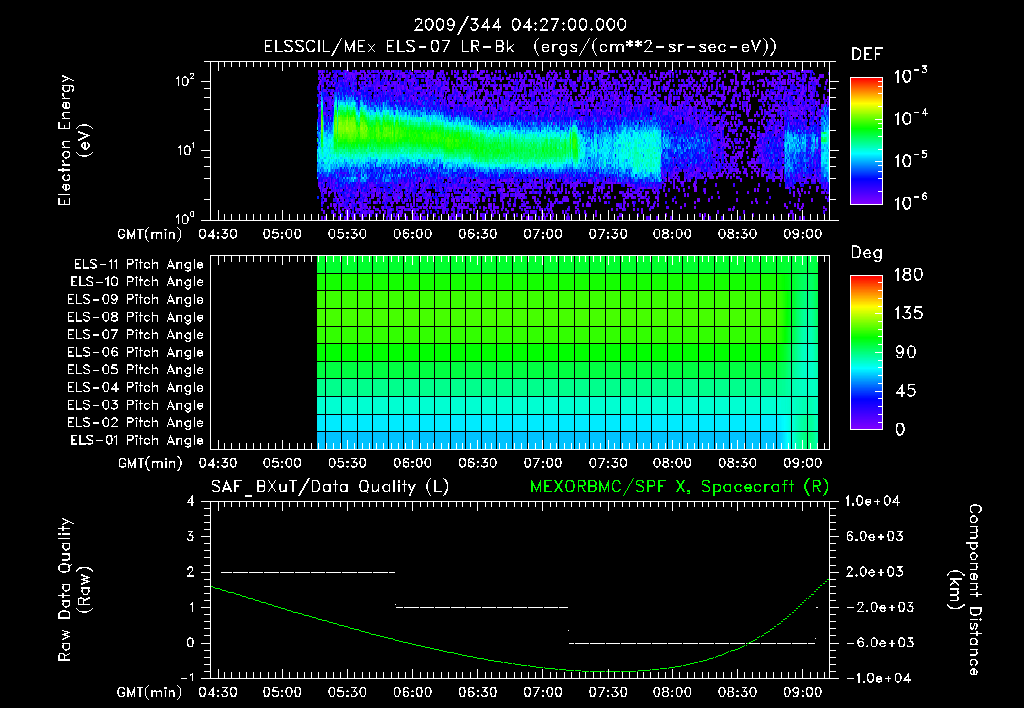Click the 10^-3 value on DEF scale
The width and height of the screenshot is (1024, 708).
[x=911, y=75]
